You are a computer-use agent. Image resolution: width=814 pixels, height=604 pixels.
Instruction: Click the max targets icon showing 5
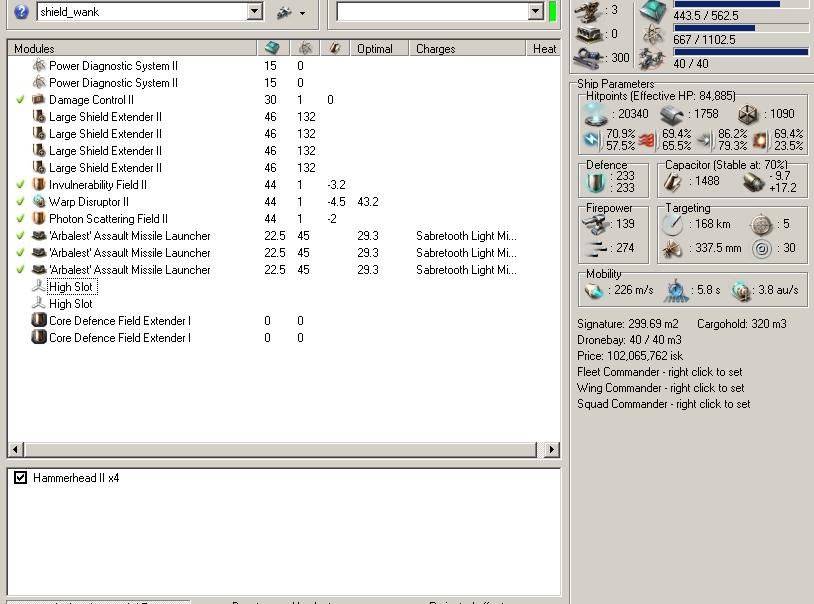click(761, 224)
